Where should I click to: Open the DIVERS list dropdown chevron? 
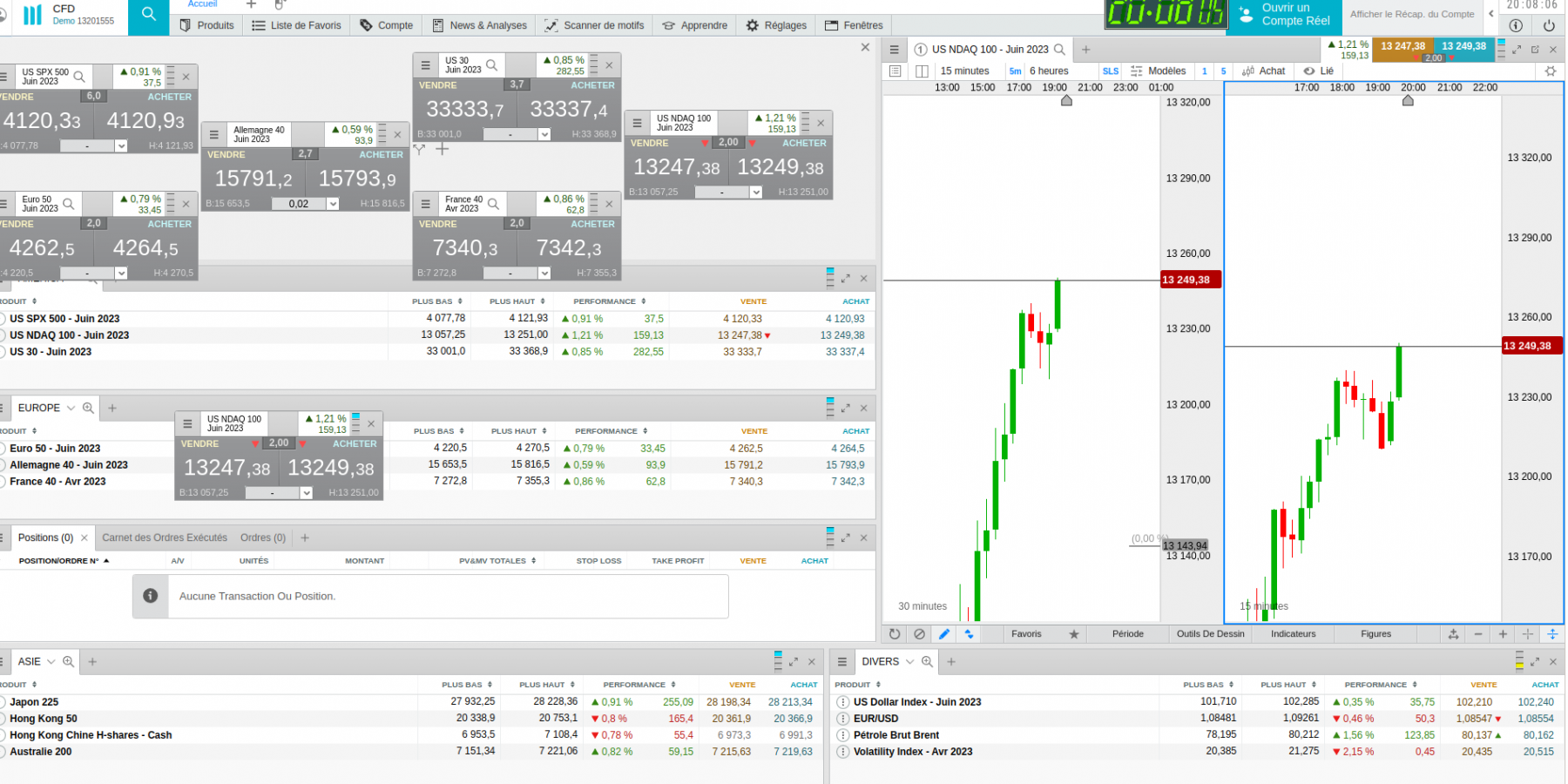click(910, 662)
